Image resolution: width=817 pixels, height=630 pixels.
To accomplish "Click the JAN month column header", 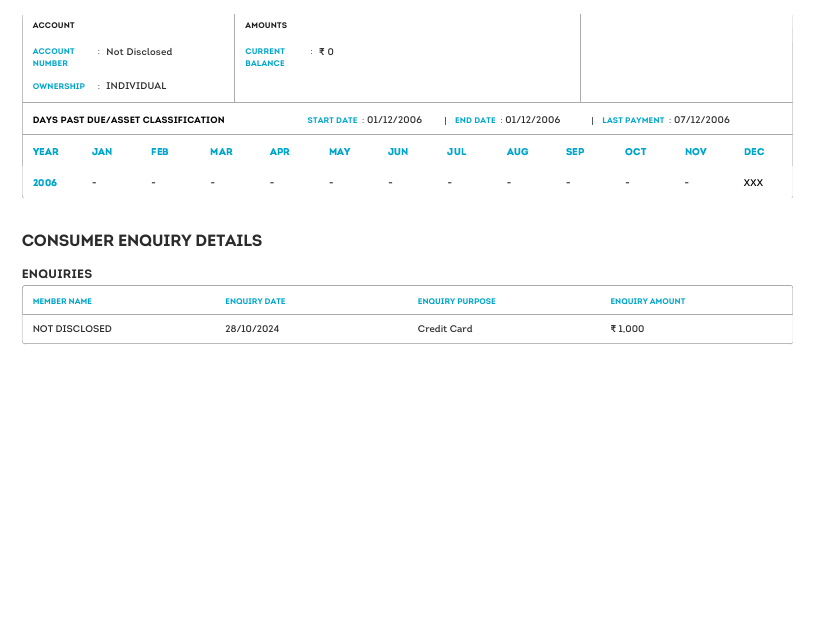I will [102, 152].
